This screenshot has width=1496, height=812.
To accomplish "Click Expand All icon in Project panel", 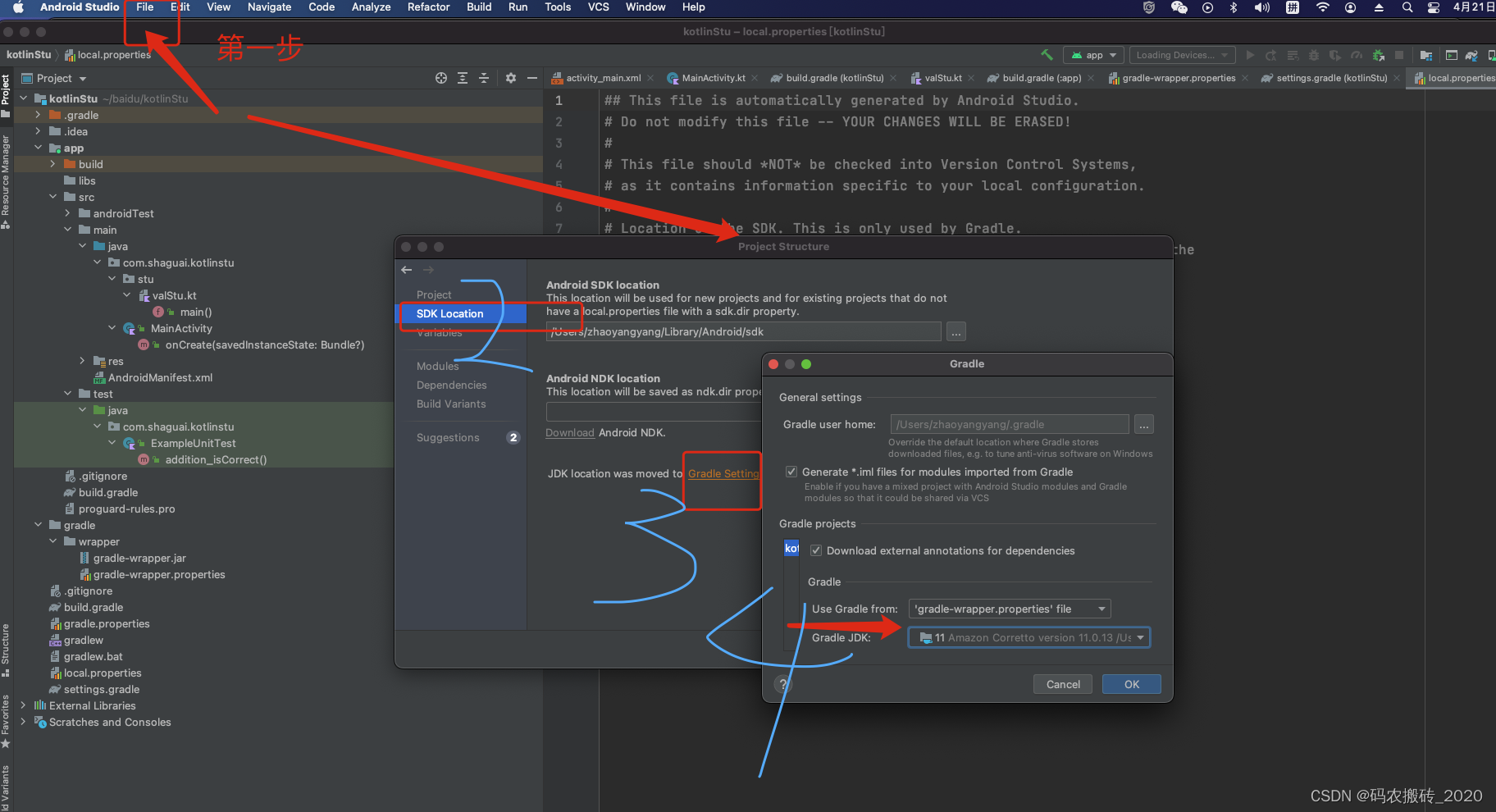I will coord(463,78).
